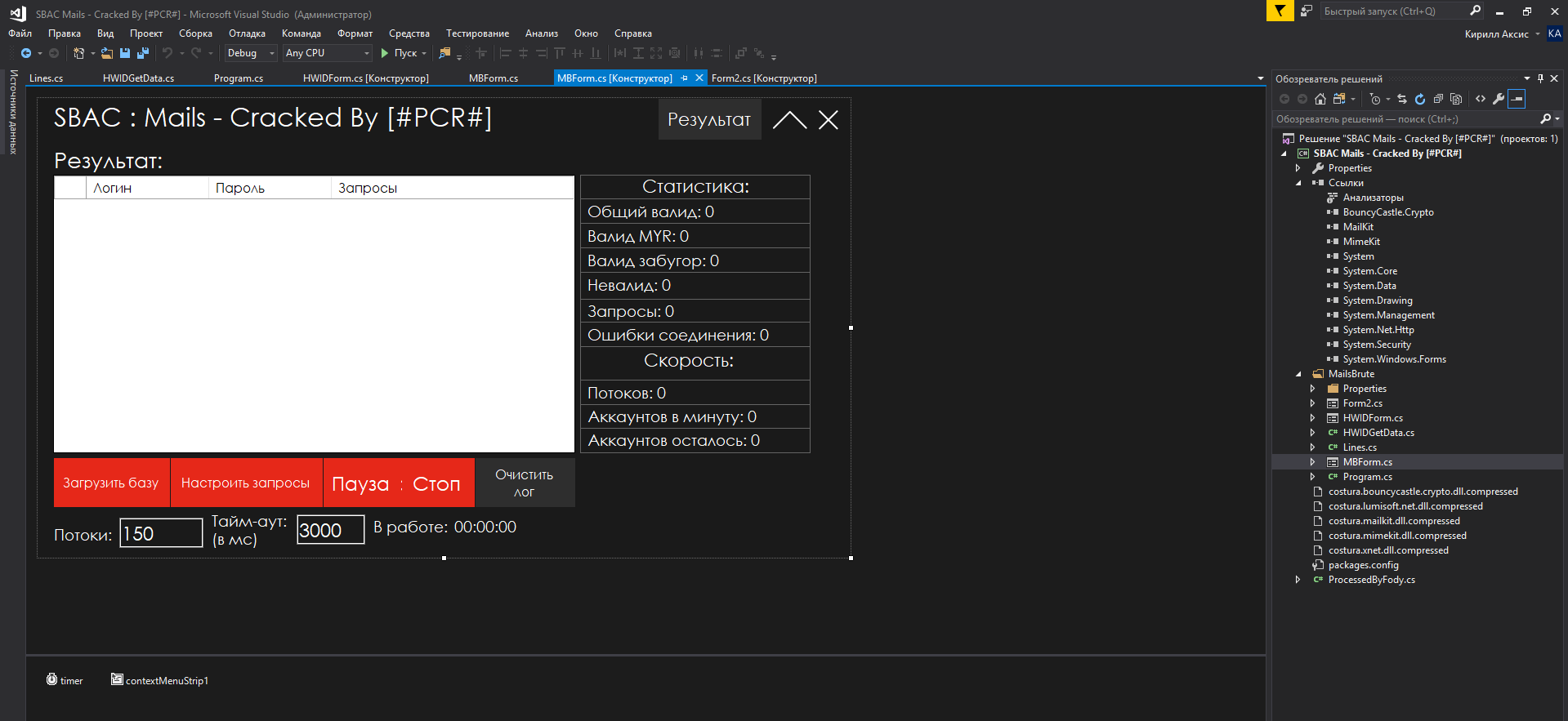Click Sync with Active Document icon

click(1402, 99)
